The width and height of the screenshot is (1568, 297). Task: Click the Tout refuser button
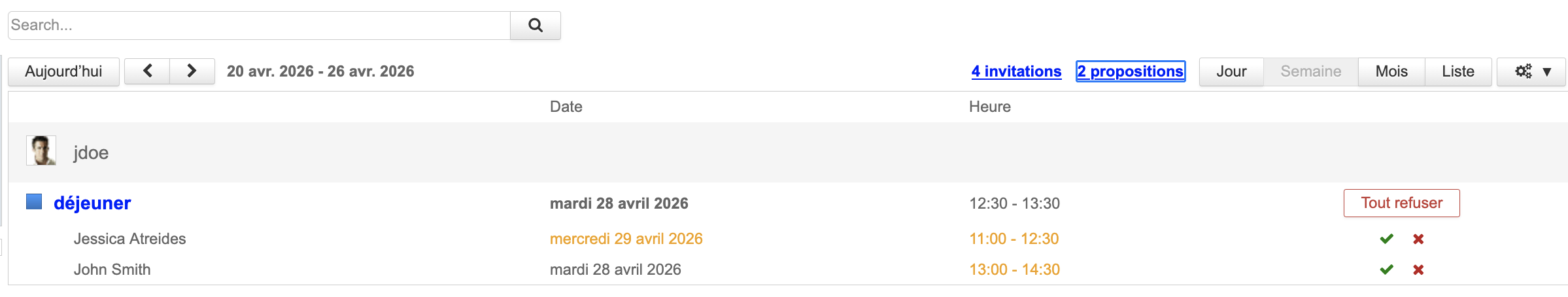tap(1401, 203)
